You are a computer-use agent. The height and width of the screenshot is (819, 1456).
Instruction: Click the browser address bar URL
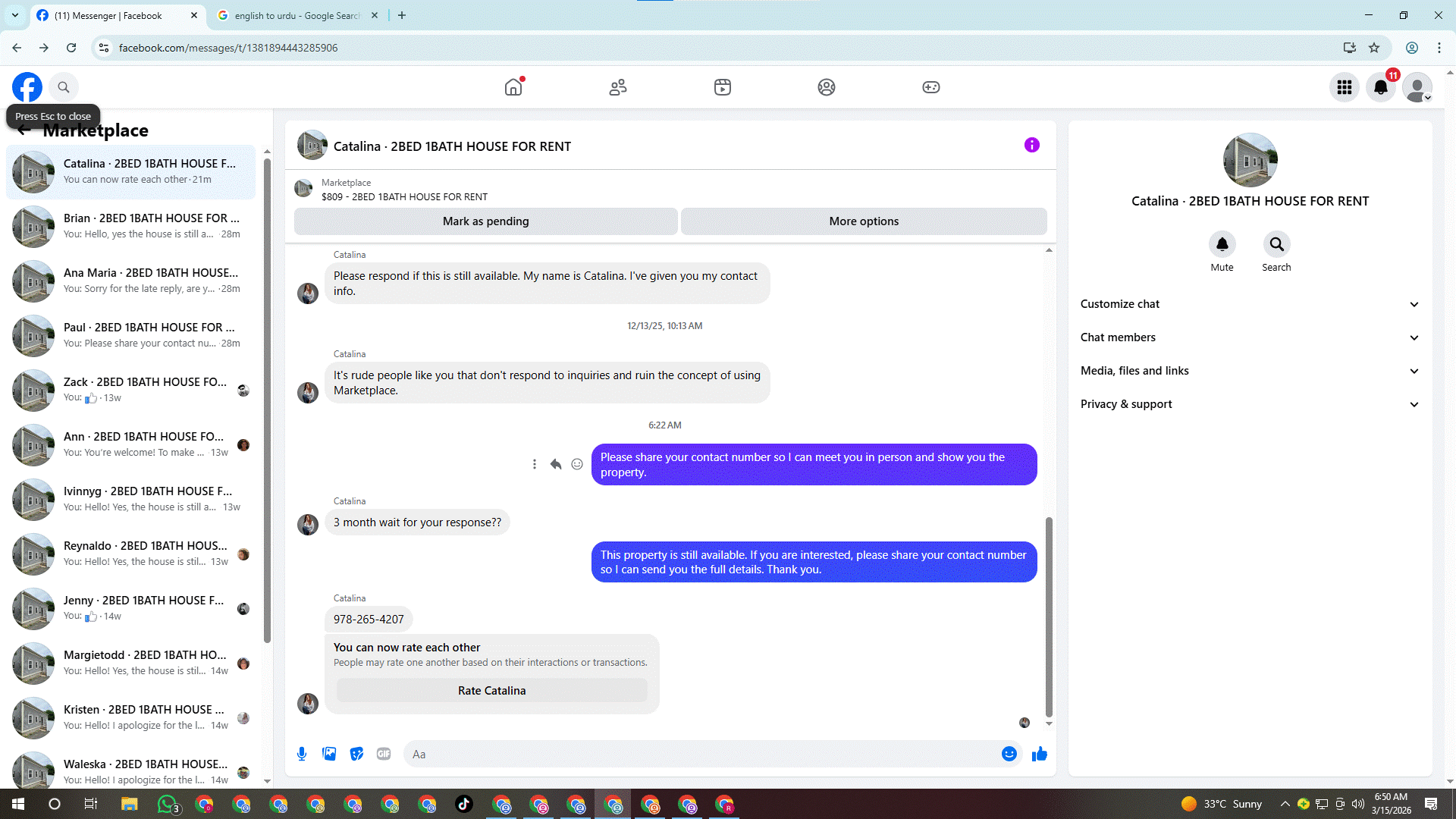[x=228, y=48]
